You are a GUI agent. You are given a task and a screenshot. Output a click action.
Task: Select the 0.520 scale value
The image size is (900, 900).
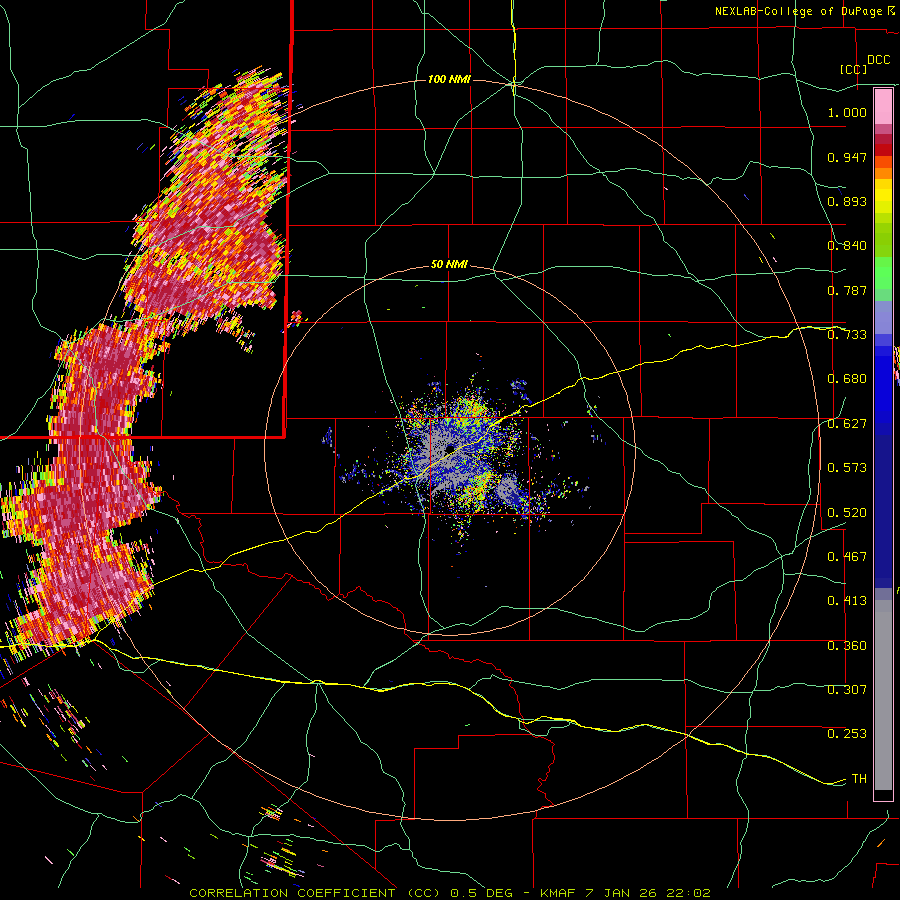(847, 513)
